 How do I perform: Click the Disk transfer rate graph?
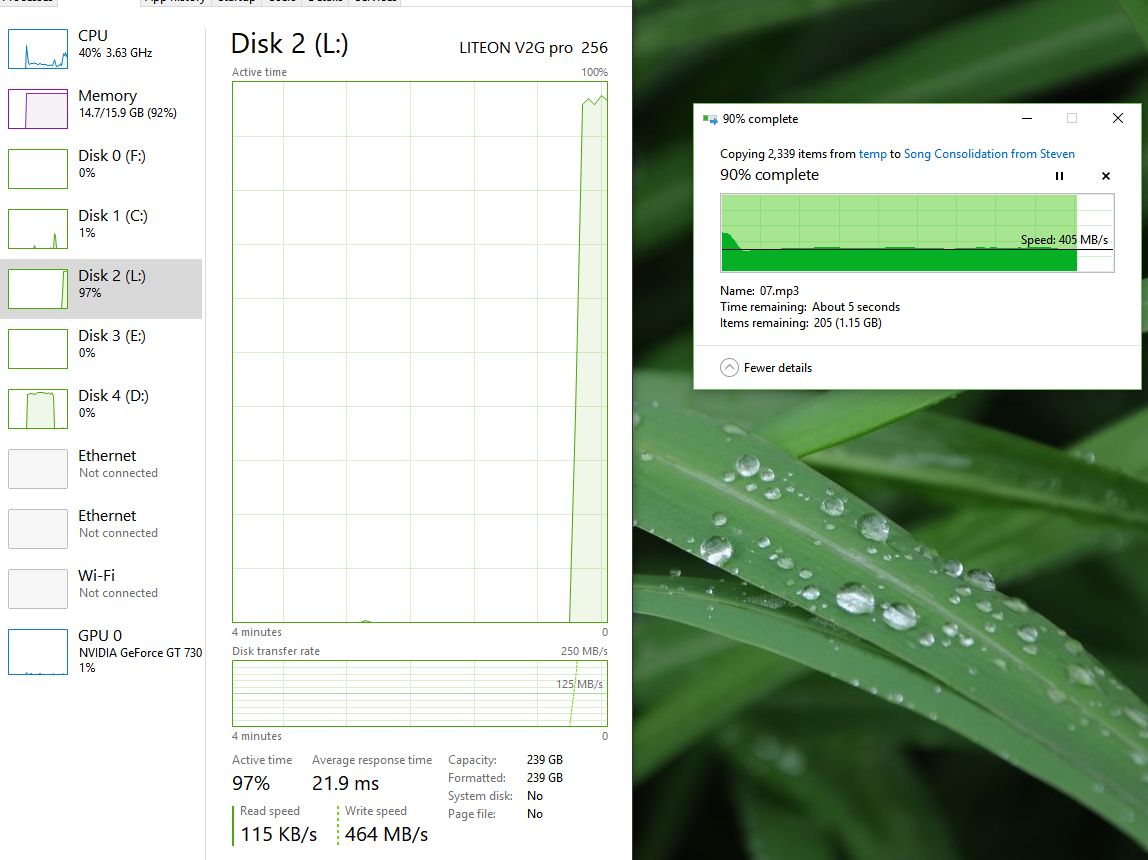point(420,694)
